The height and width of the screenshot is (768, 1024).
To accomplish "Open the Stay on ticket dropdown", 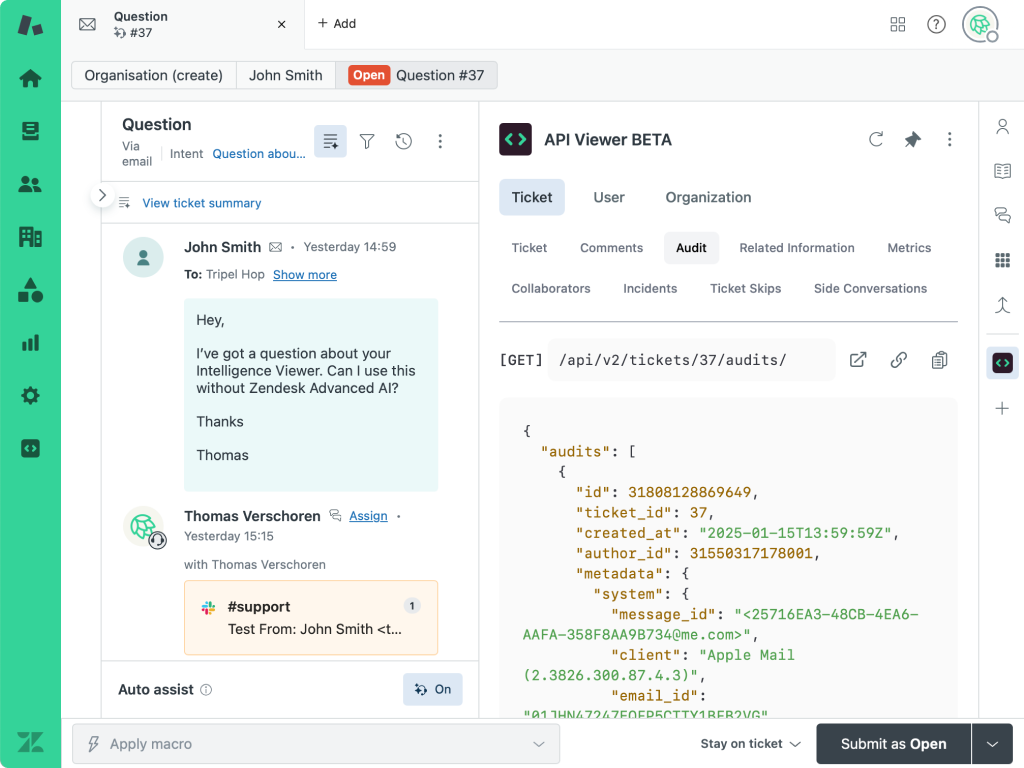I will 750,744.
